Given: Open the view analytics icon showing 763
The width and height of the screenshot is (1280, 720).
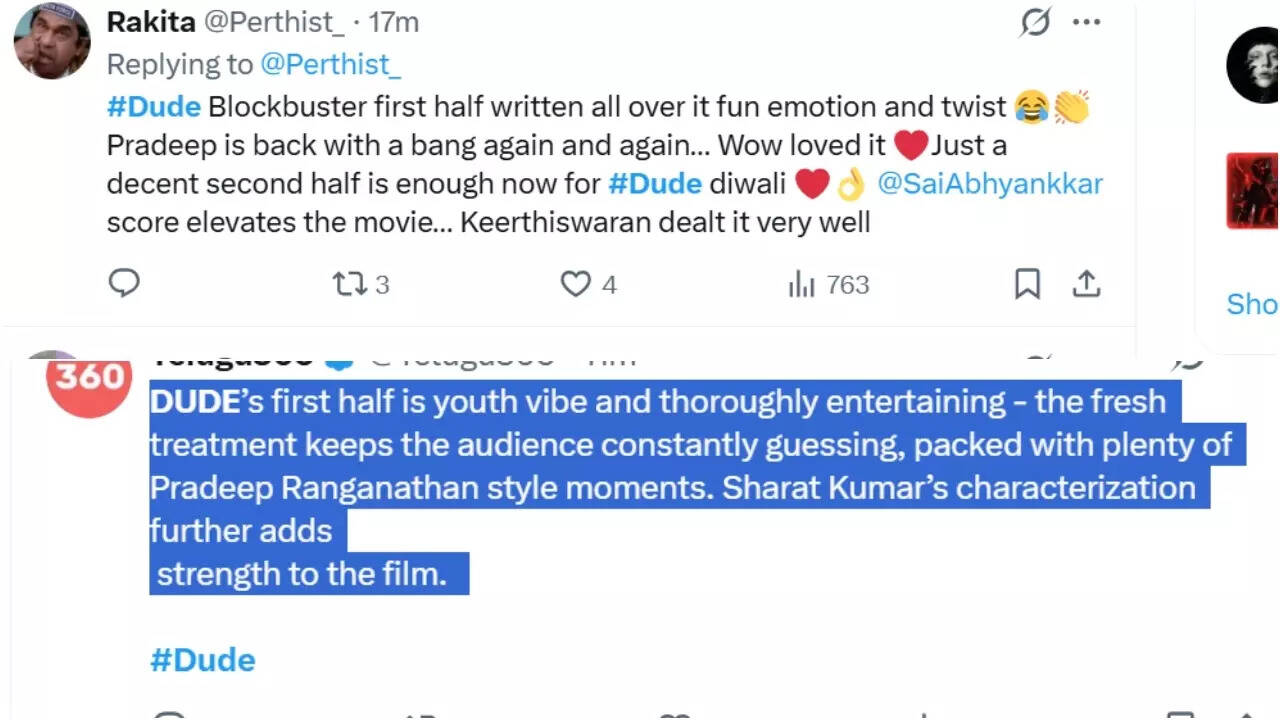Looking at the screenshot, I should pos(802,285).
